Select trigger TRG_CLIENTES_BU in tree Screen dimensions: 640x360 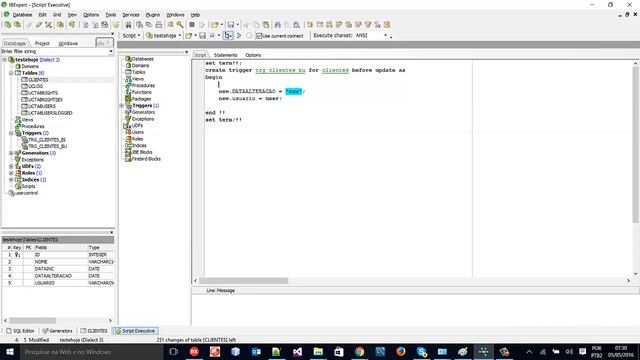point(47,146)
